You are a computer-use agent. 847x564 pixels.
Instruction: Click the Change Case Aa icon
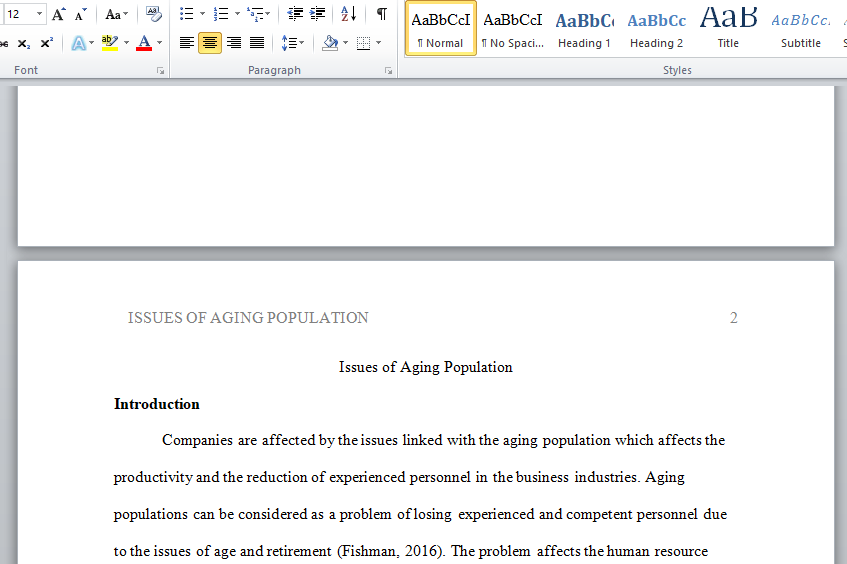pos(112,14)
